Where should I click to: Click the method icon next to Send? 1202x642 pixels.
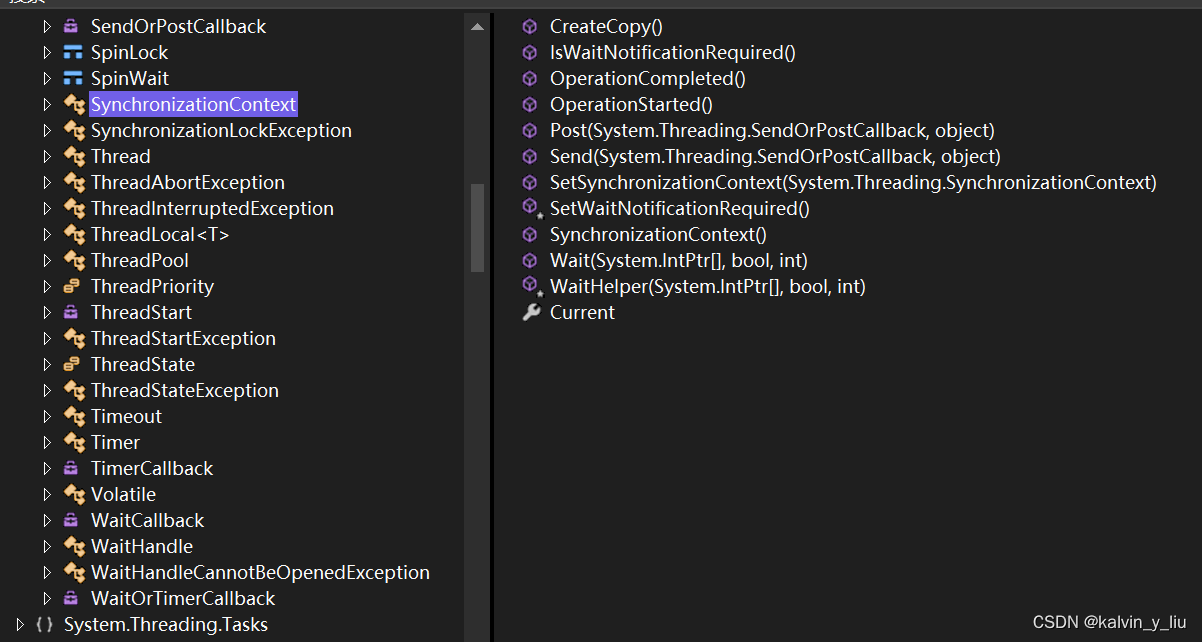531,156
